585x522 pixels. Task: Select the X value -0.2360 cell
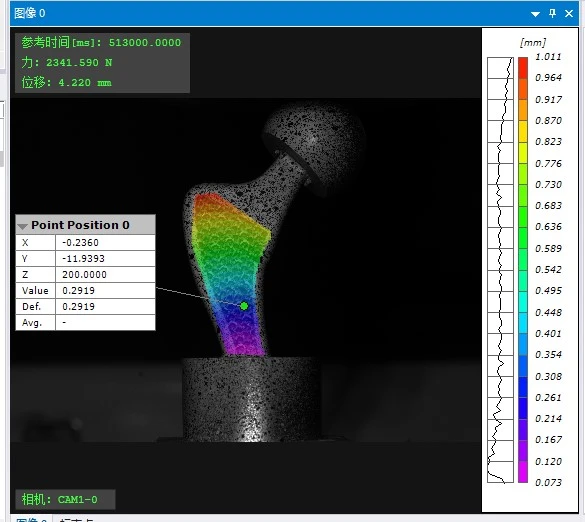[105, 243]
